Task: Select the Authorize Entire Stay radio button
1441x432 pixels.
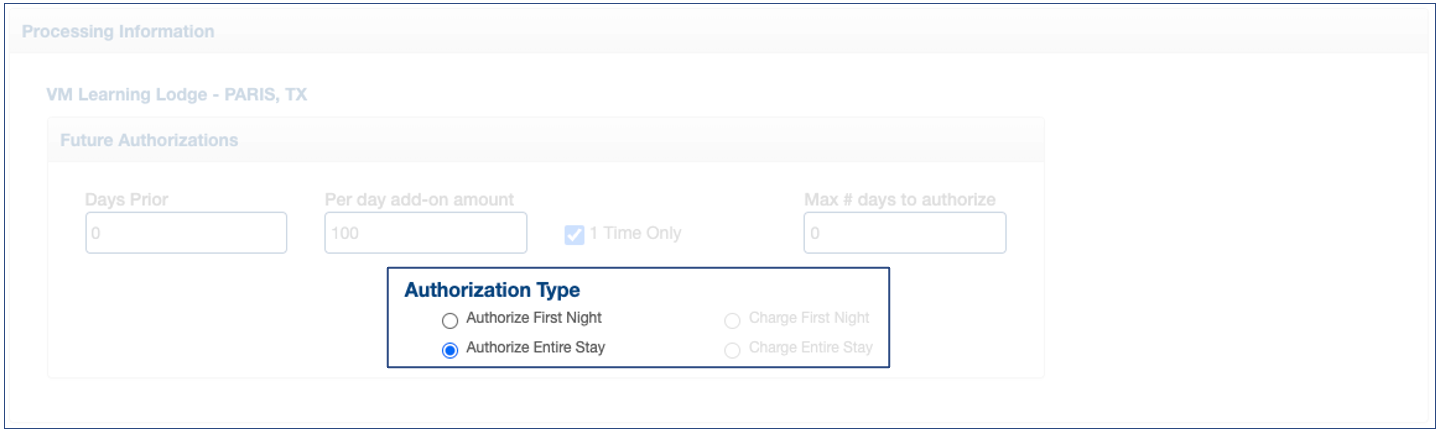Action: pos(450,350)
